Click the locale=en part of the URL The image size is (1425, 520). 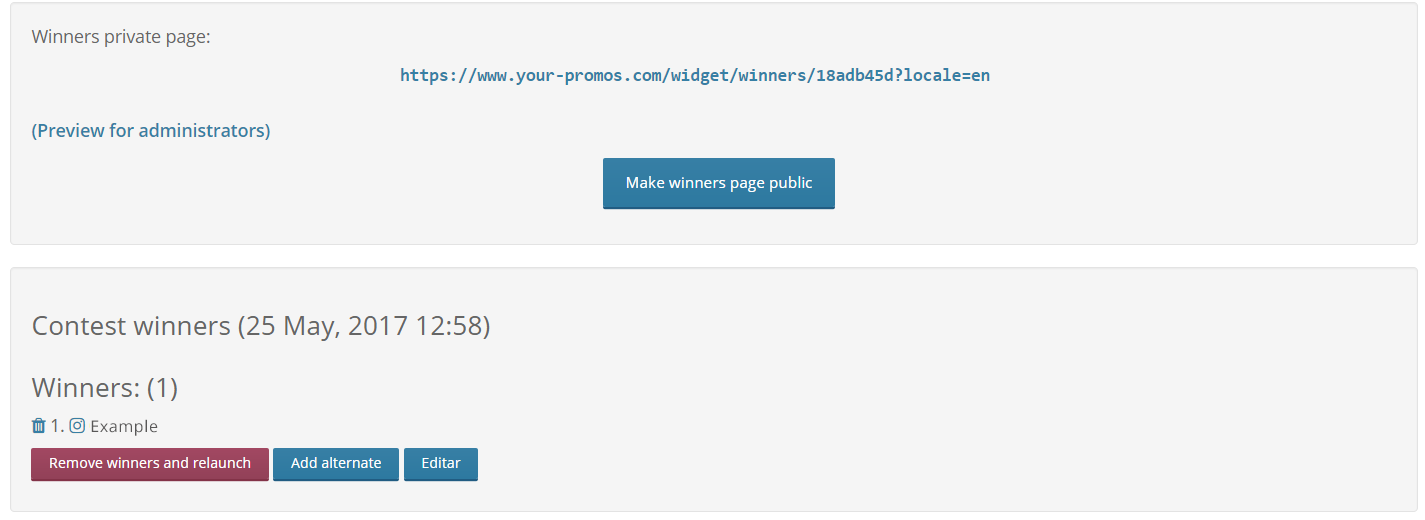point(947,75)
